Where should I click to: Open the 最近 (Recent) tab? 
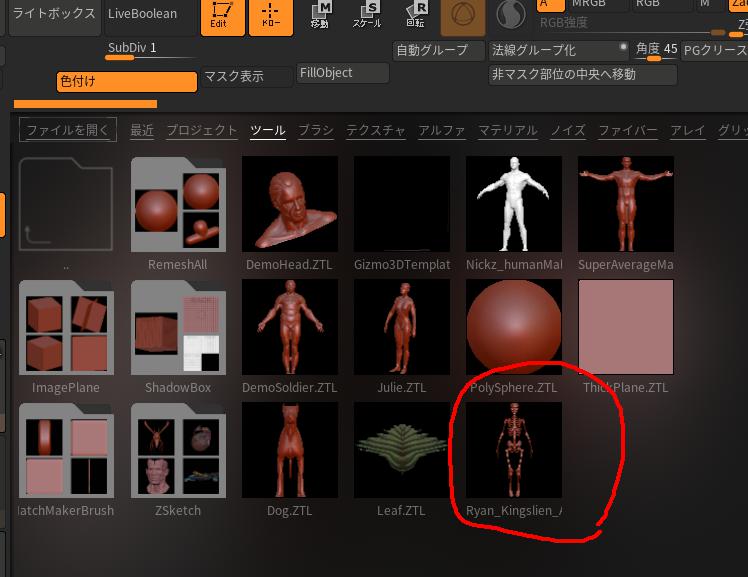142,130
